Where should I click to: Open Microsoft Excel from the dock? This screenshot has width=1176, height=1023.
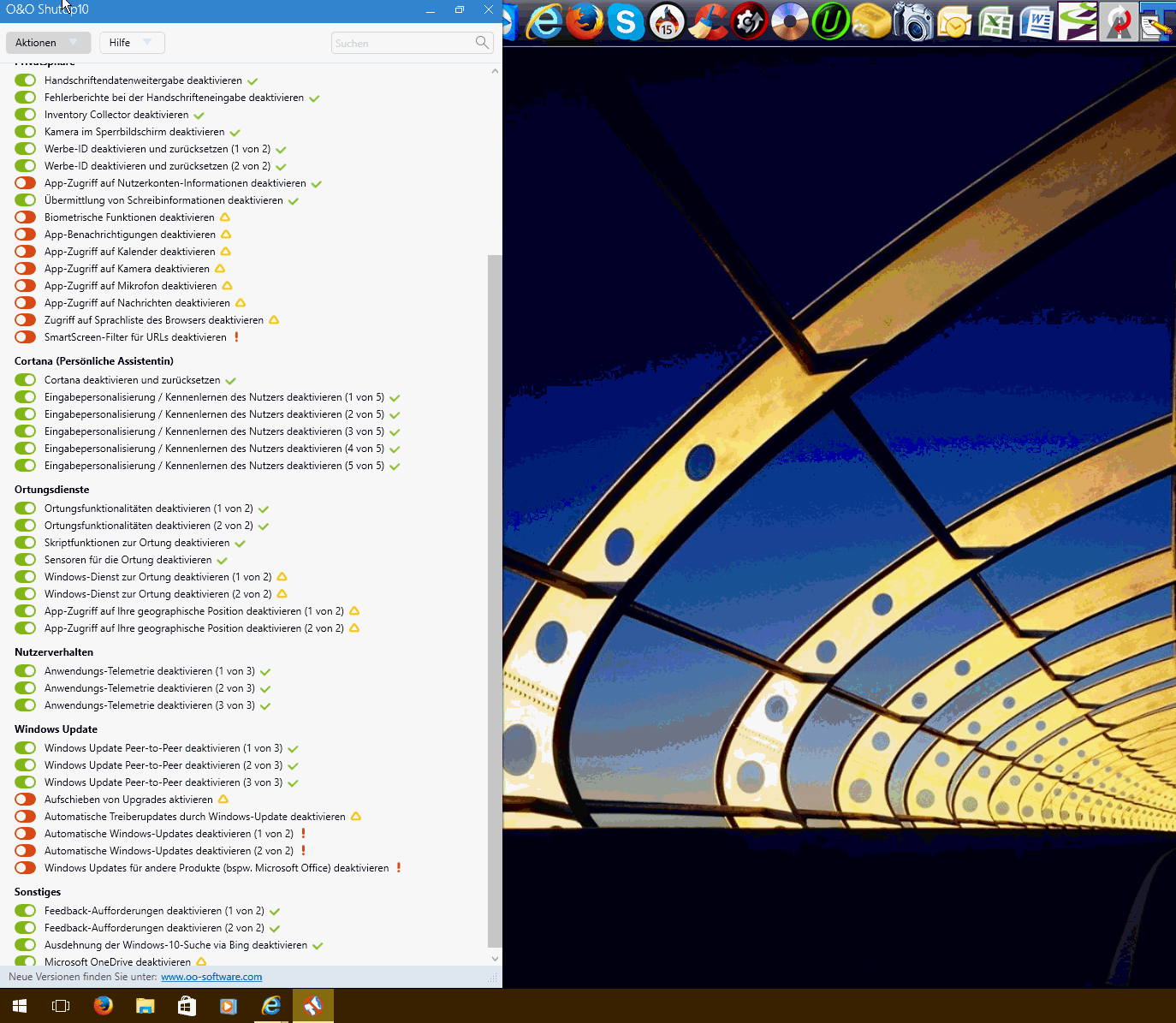coord(995,22)
